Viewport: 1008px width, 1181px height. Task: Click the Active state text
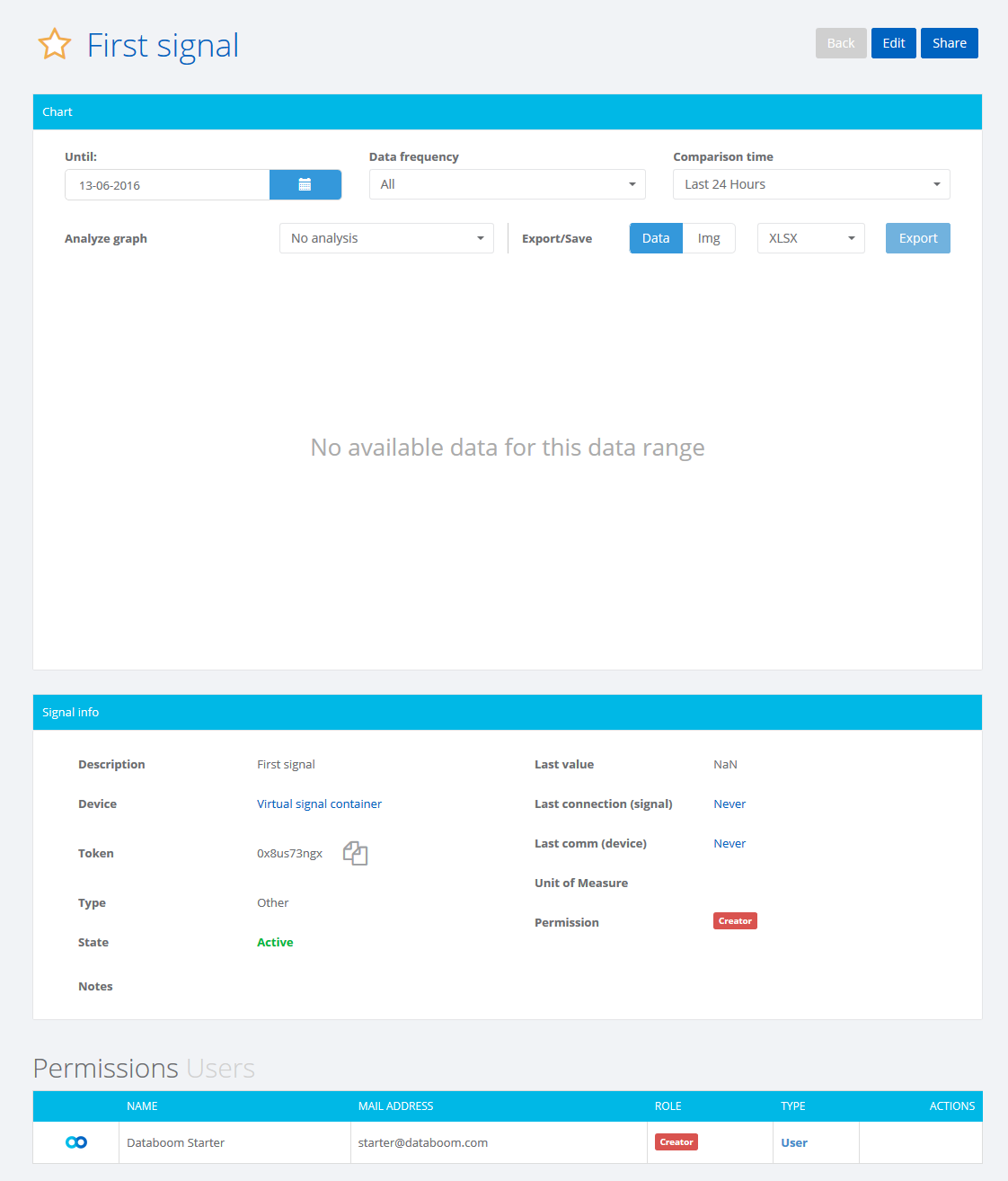pyautogui.click(x=275, y=942)
